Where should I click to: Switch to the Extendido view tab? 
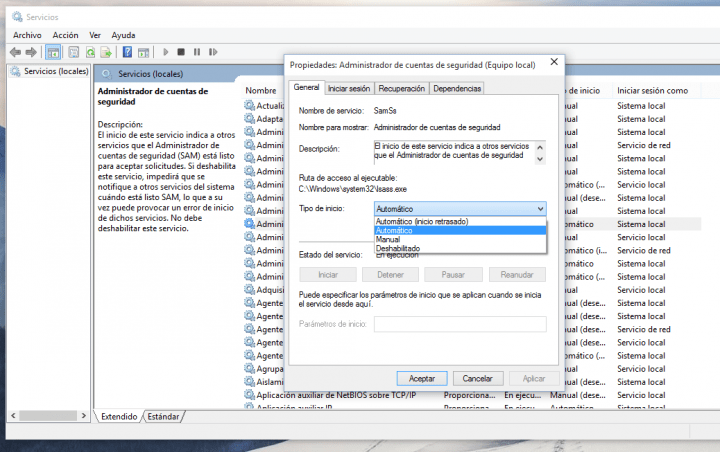point(119,416)
